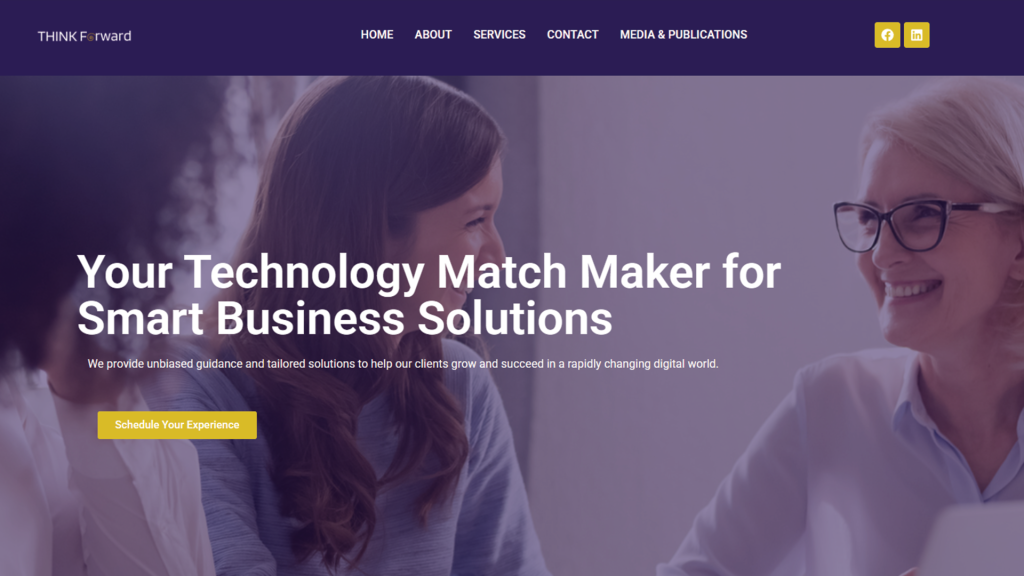This screenshot has height=576, width=1024.
Task: Select SERVICES in the top navigation
Action: tap(499, 35)
